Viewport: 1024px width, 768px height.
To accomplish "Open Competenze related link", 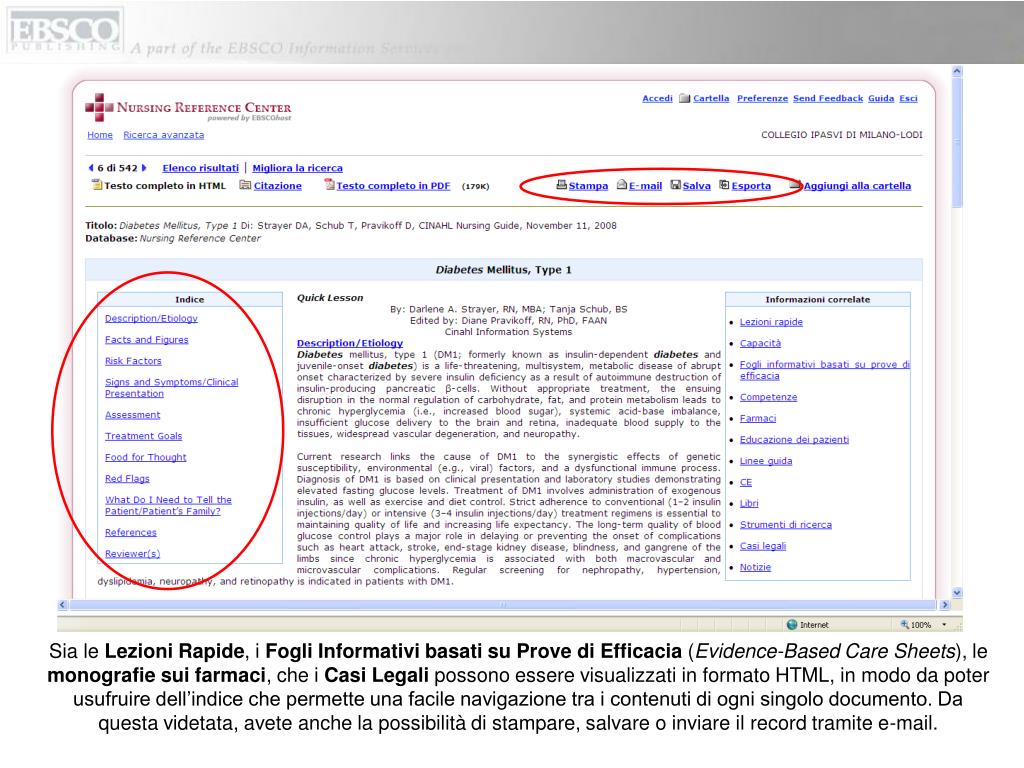I will pos(768,397).
